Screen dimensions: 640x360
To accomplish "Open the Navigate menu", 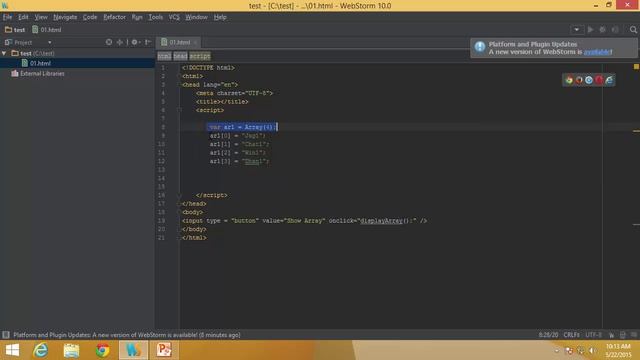I will tap(65, 17).
